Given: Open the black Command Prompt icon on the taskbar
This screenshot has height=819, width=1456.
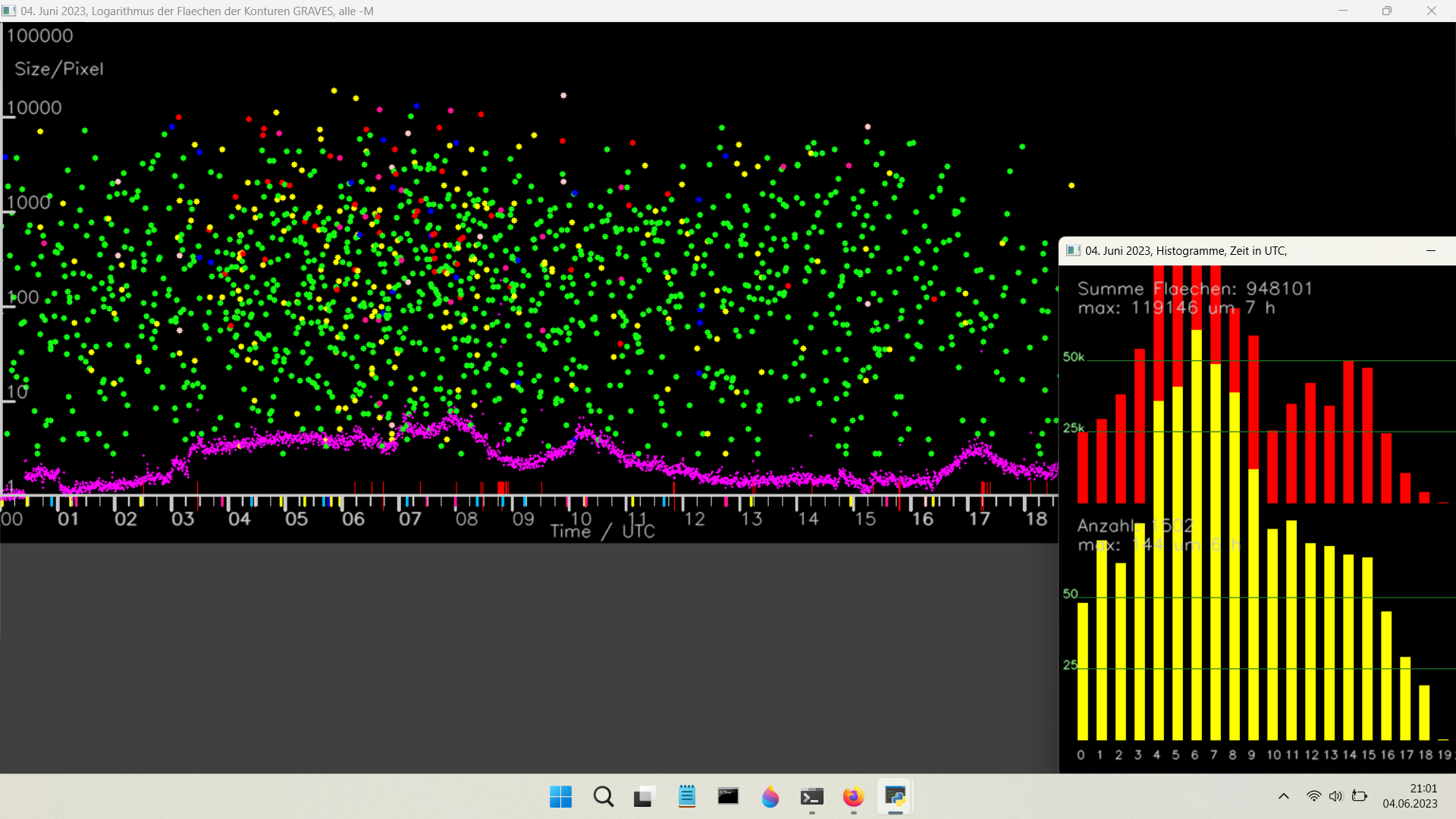Looking at the screenshot, I should pos(728,797).
